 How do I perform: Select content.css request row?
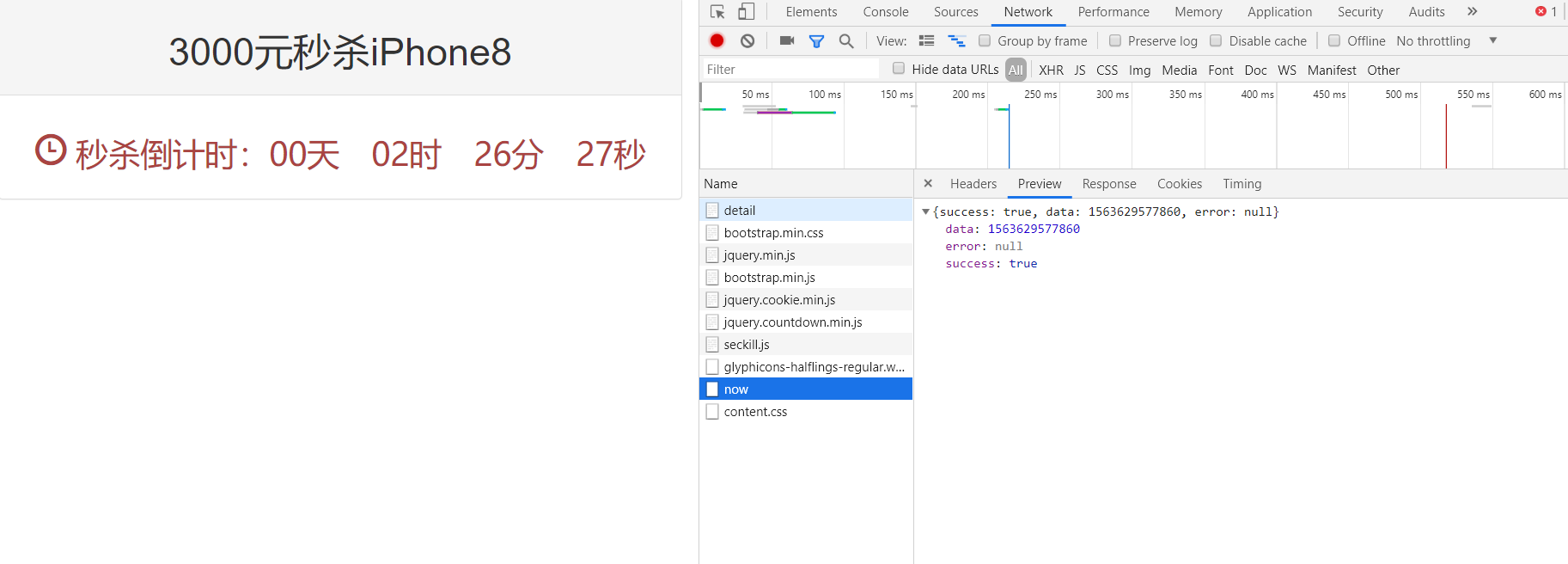tap(806, 411)
